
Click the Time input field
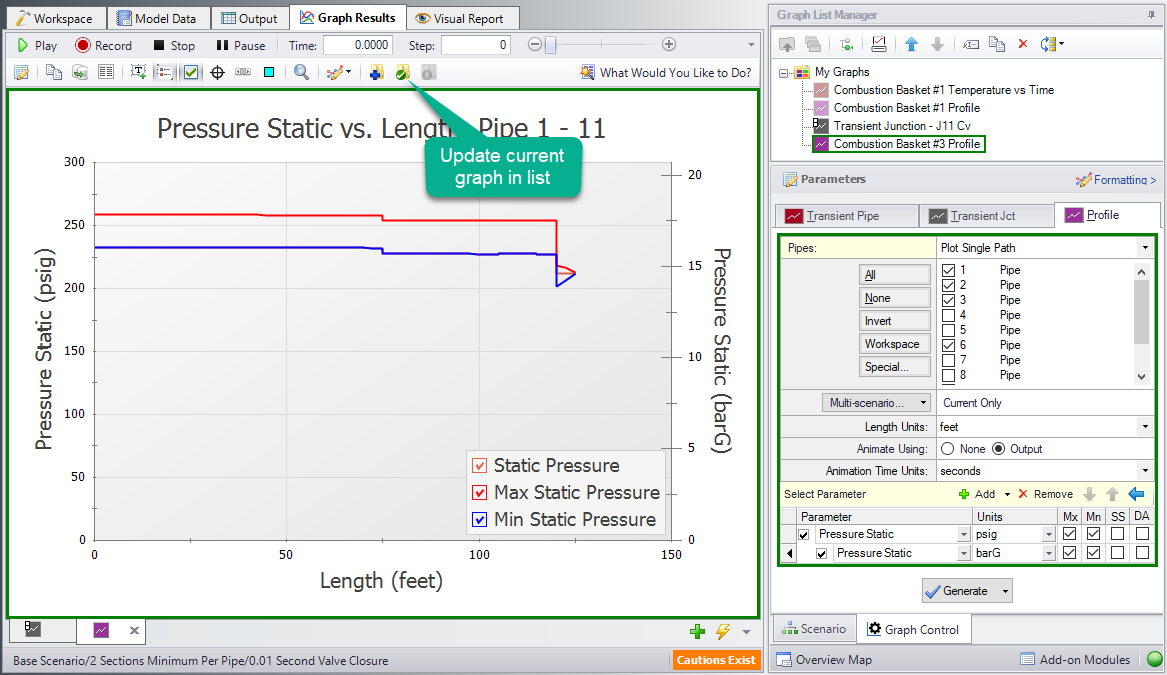[357, 45]
